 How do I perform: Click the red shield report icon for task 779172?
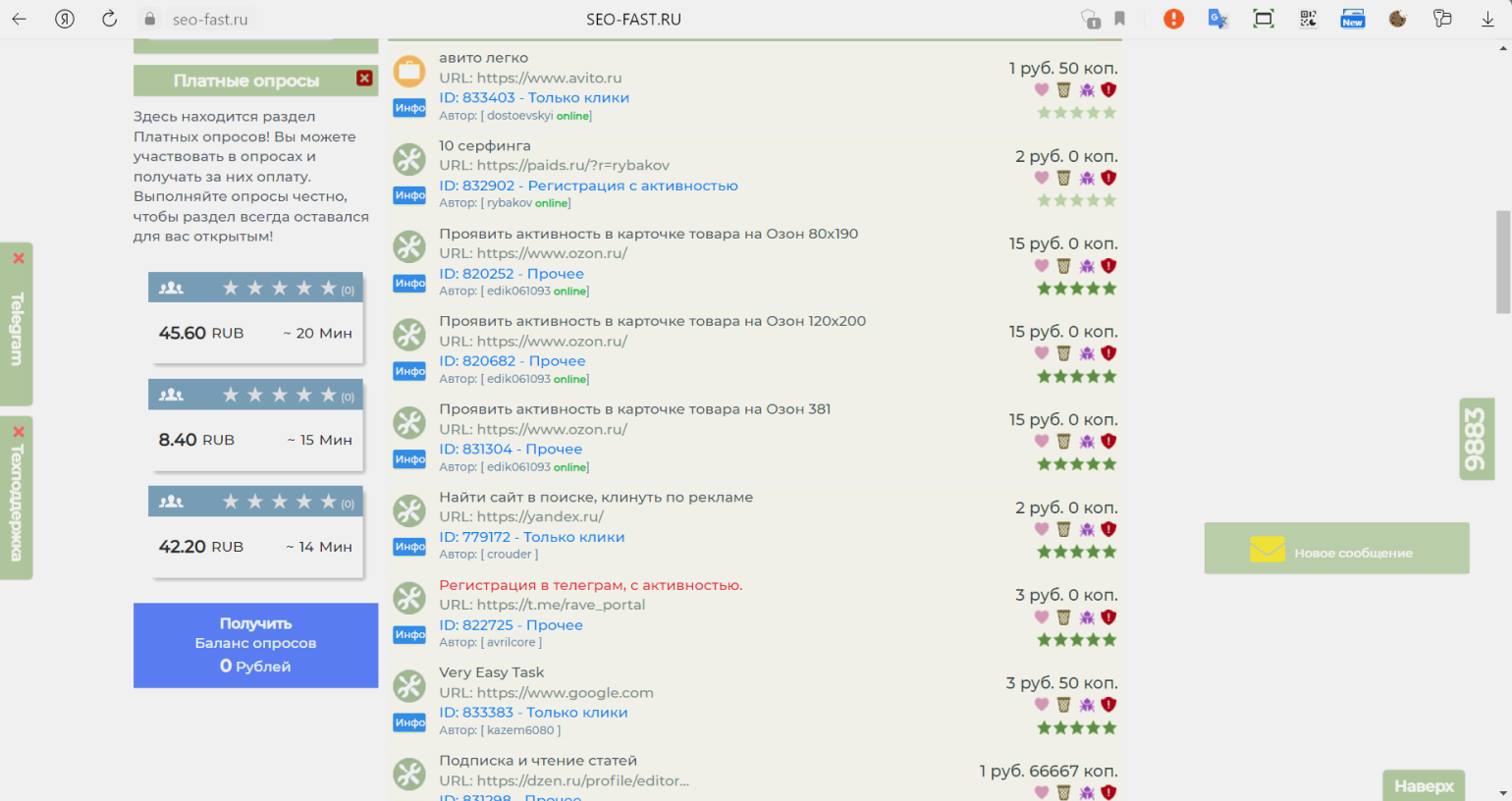1108,529
